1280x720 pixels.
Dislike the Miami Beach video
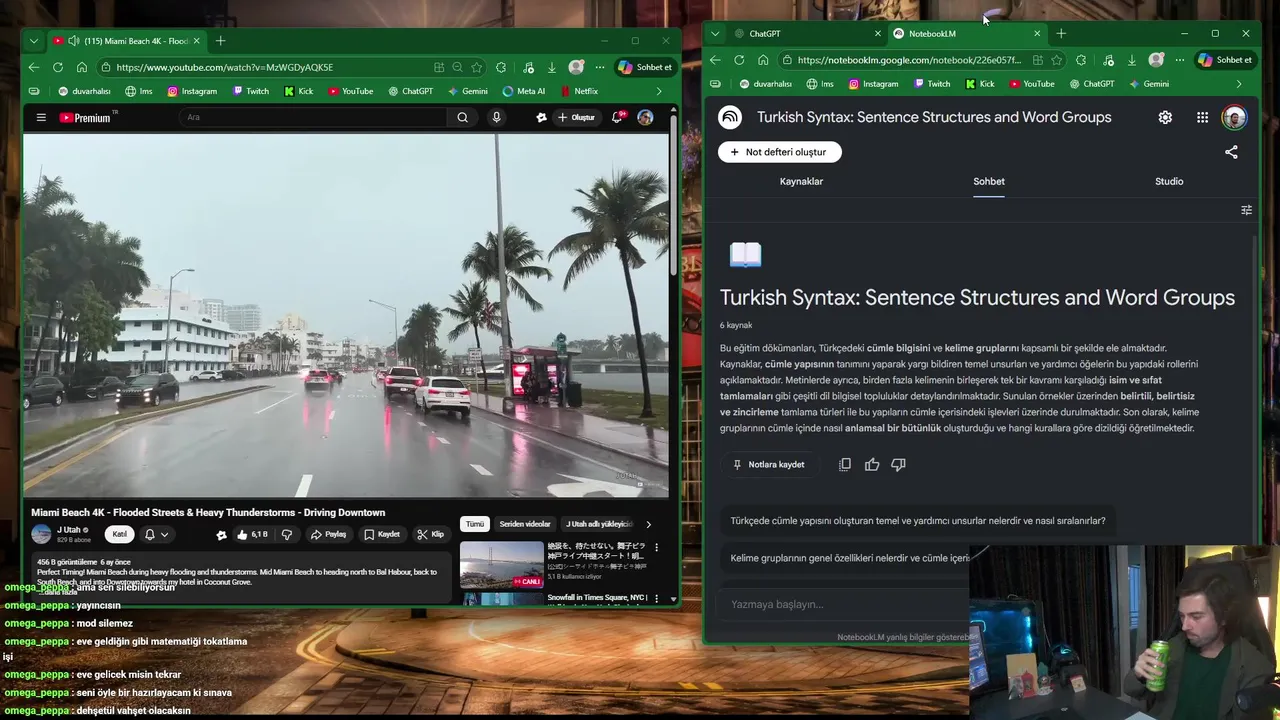[286, 535]
